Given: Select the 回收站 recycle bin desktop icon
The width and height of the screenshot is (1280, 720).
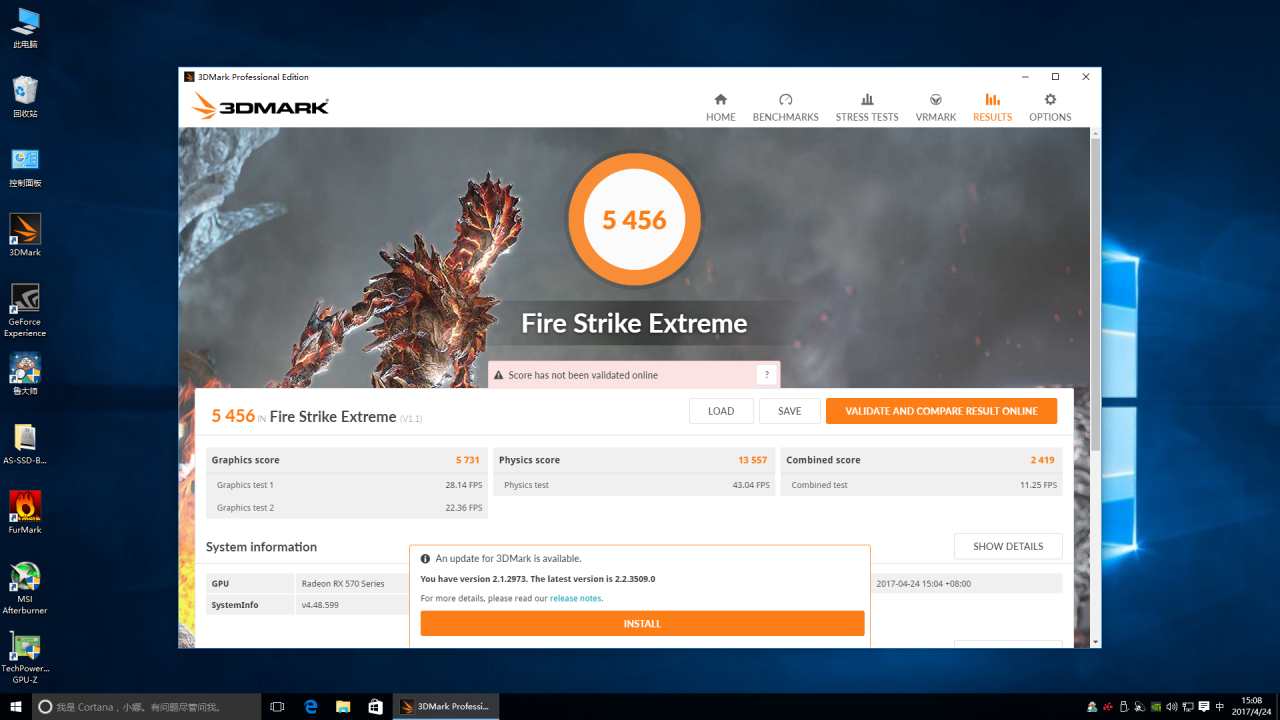Looking at the screenshot, I should pyautogui.click(x=25, y=97).
